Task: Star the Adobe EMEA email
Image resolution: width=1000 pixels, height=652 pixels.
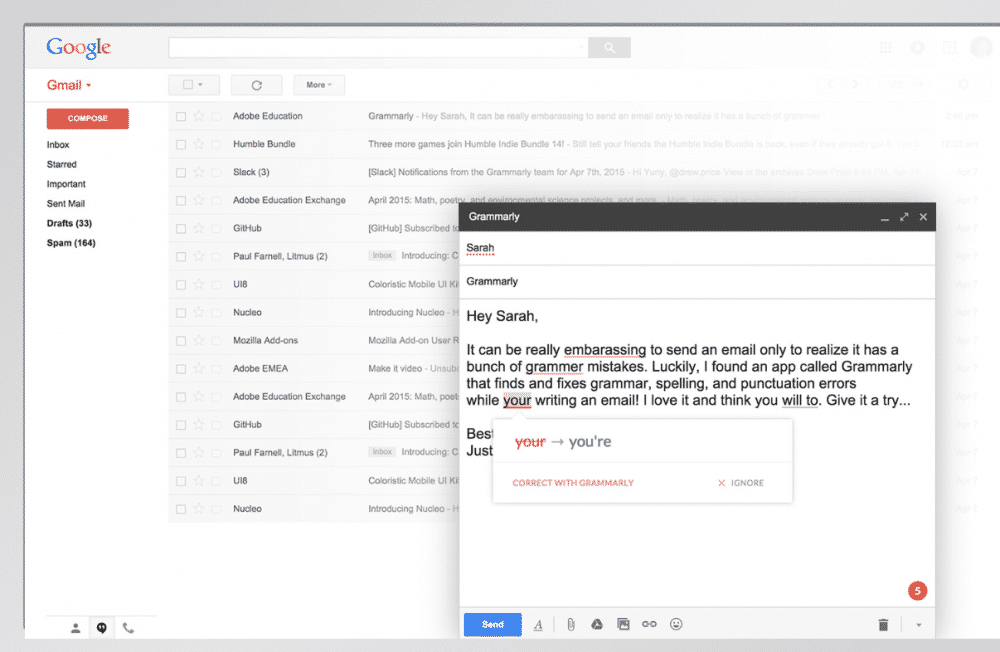Action: [199, 369]
